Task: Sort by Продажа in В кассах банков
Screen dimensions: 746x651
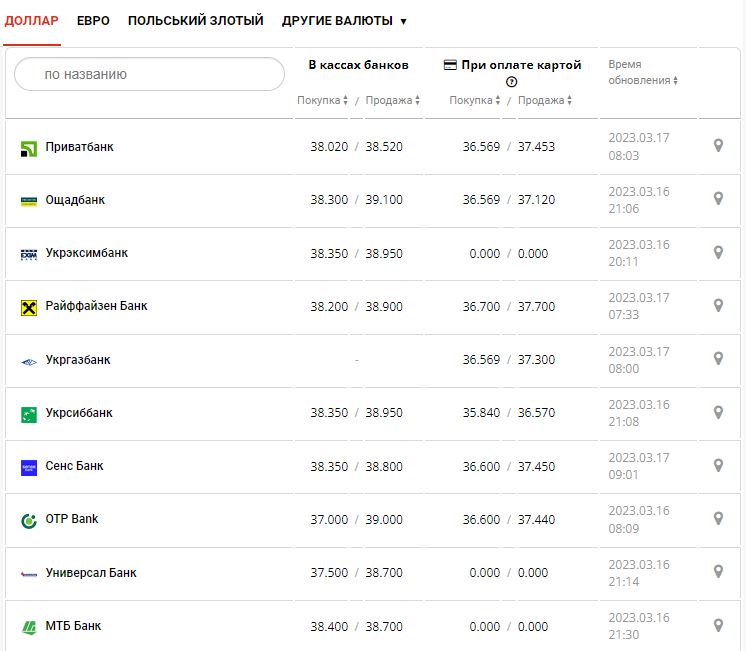Action: [392, 100]
